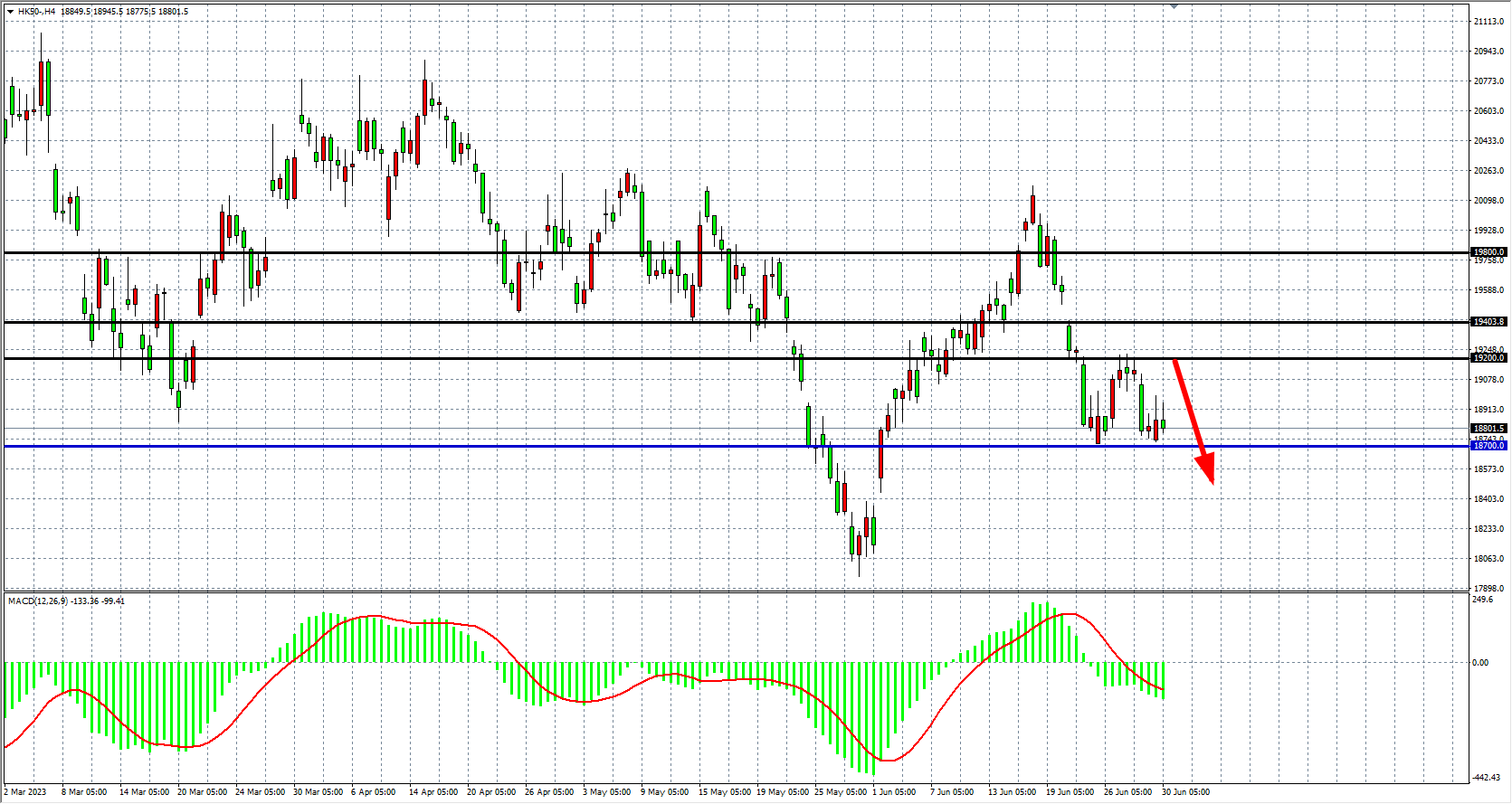Select the 19200.0 price level tag
1512x804 pixels.
click(1488, 358)
